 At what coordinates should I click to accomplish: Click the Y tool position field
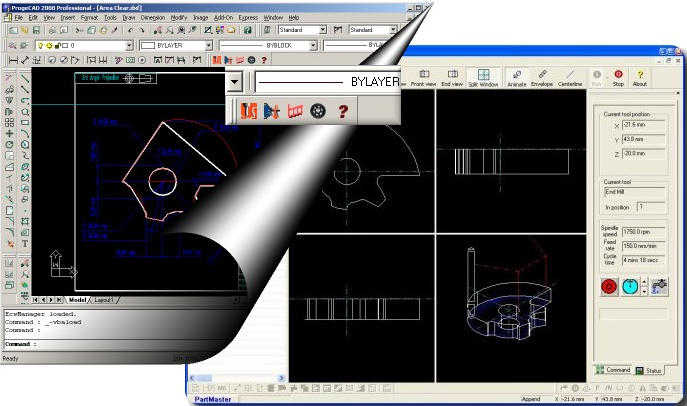click(643, 139)
